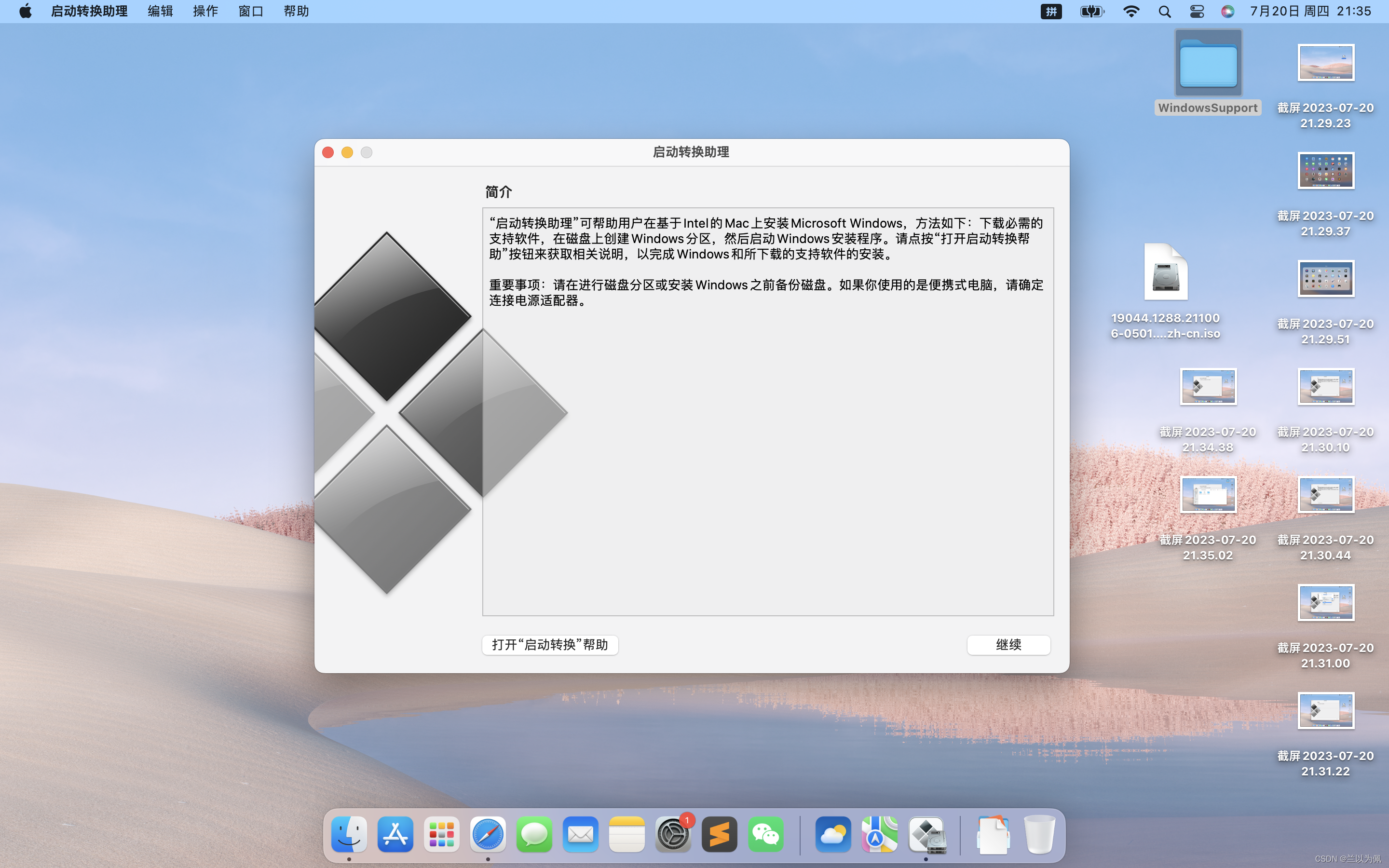Select the Windows zh-cn.iso file
Viewport: 1389px width, 868px height.
click(1165, 272)
